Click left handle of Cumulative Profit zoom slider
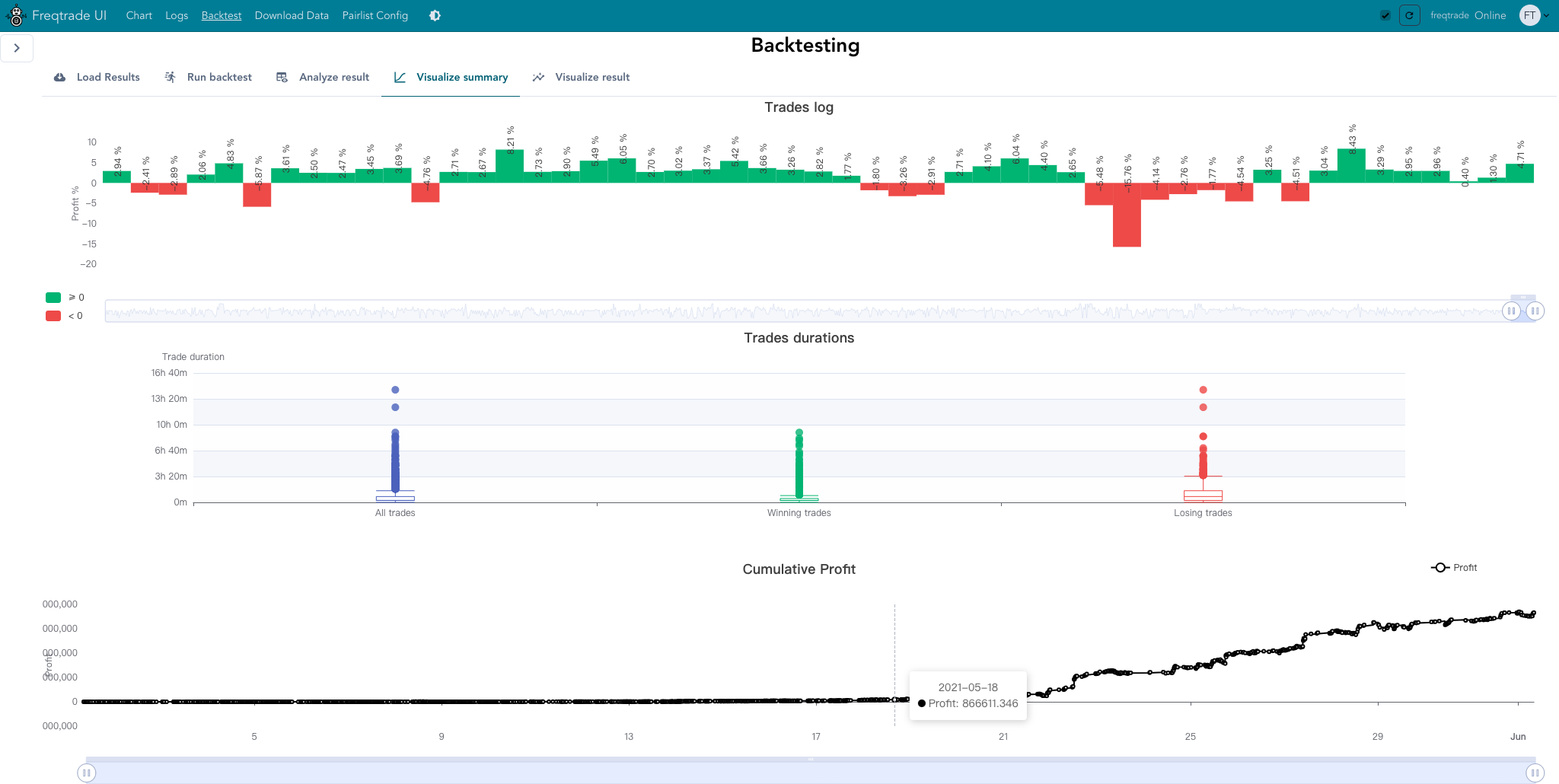 pyautogui.click(x=87, y=773)
